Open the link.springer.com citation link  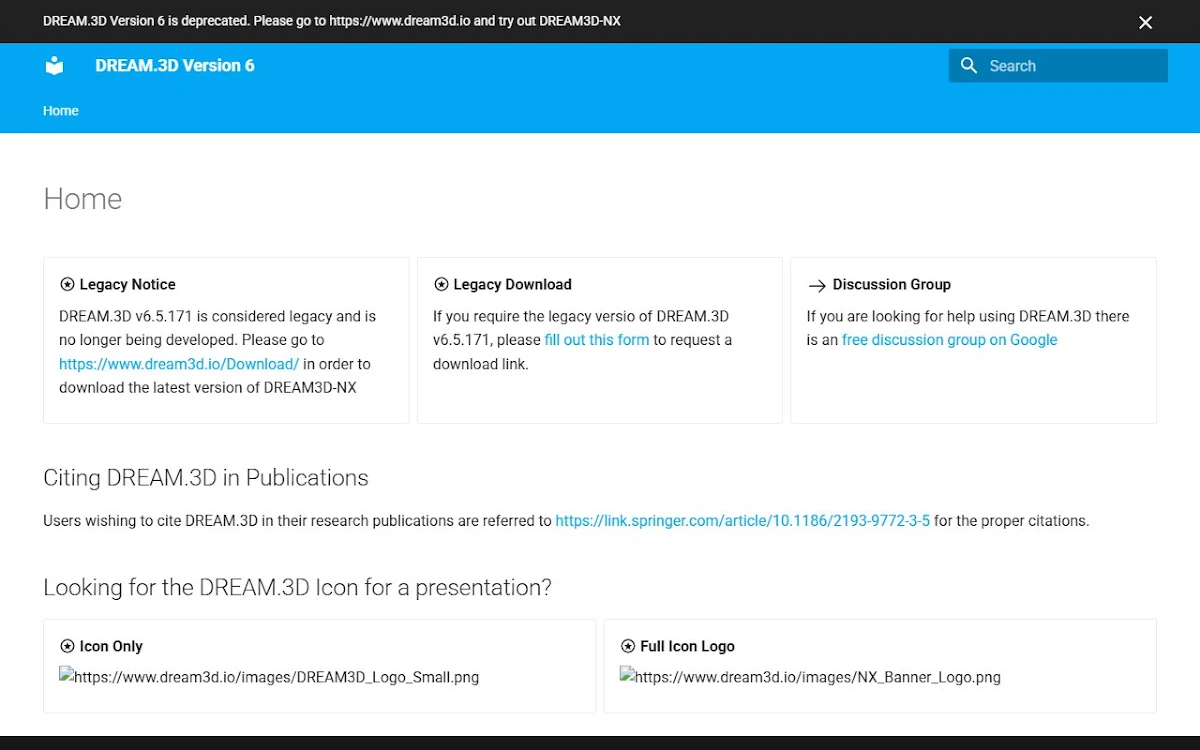pyautogui.click(x=743, y=521)
